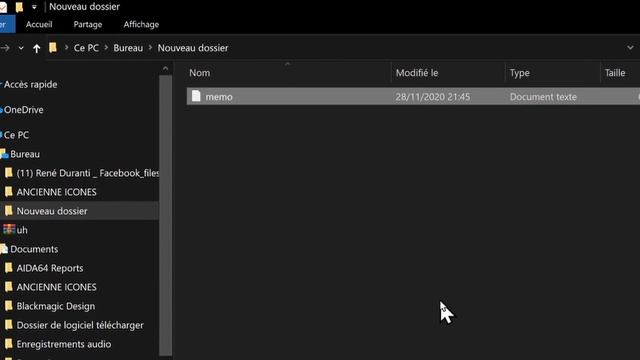Click Documents library icon in tree
Screen dimensions: 640x360
tap(4, 249)
